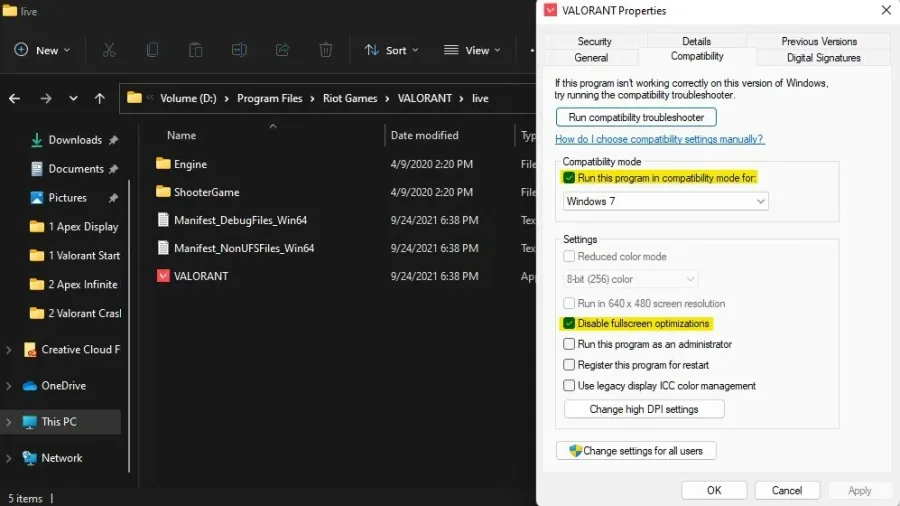Expand the Network tree node

tap(9, 458)
